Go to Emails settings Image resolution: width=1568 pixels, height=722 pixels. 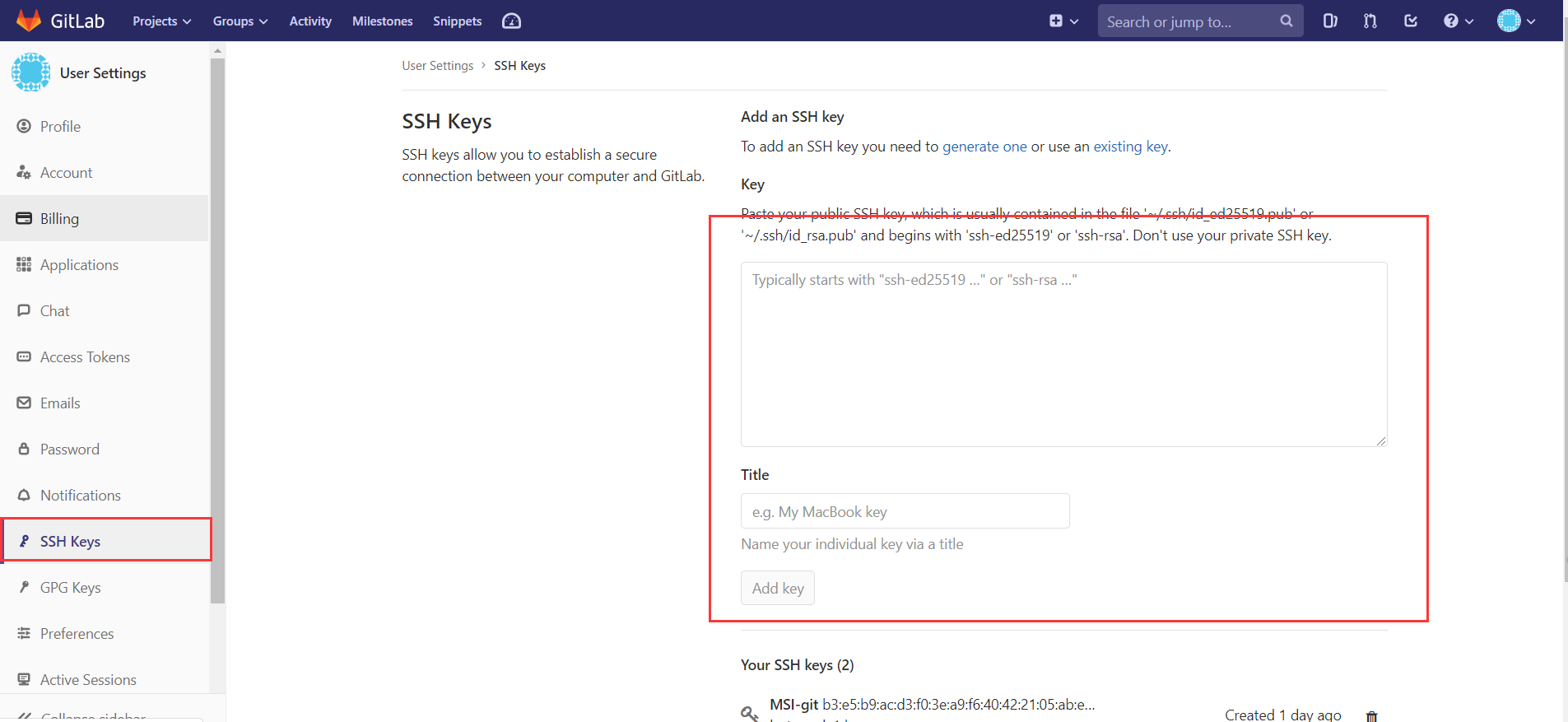pos(105,403)
